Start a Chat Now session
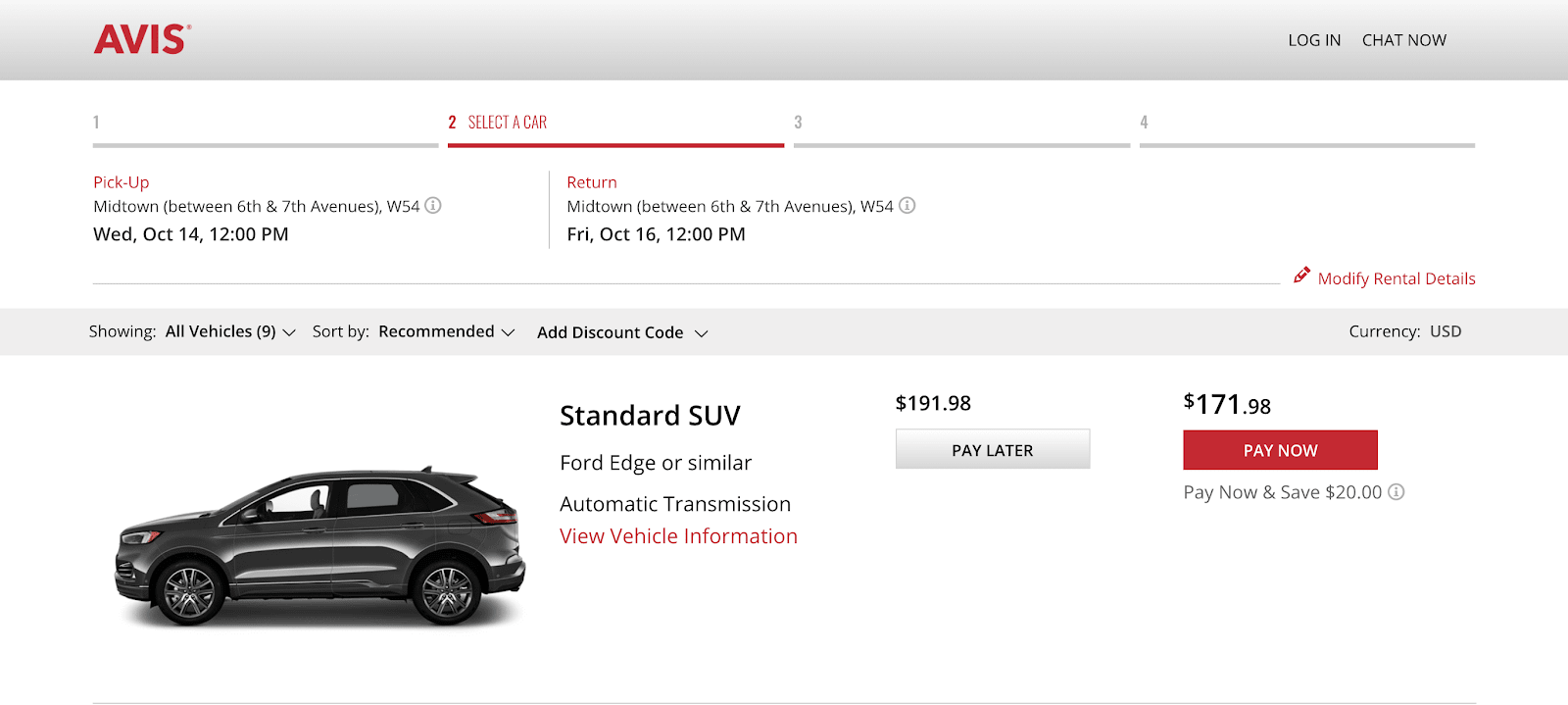 tap(1403, 40)
